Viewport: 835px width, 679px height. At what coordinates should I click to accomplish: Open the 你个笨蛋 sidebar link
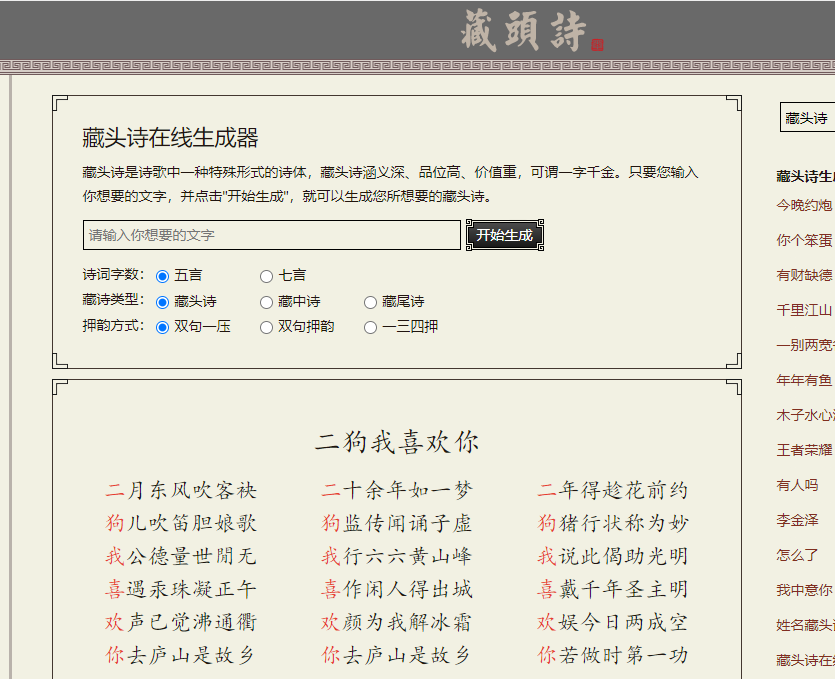pyautogui.click(x=804, y=240)
